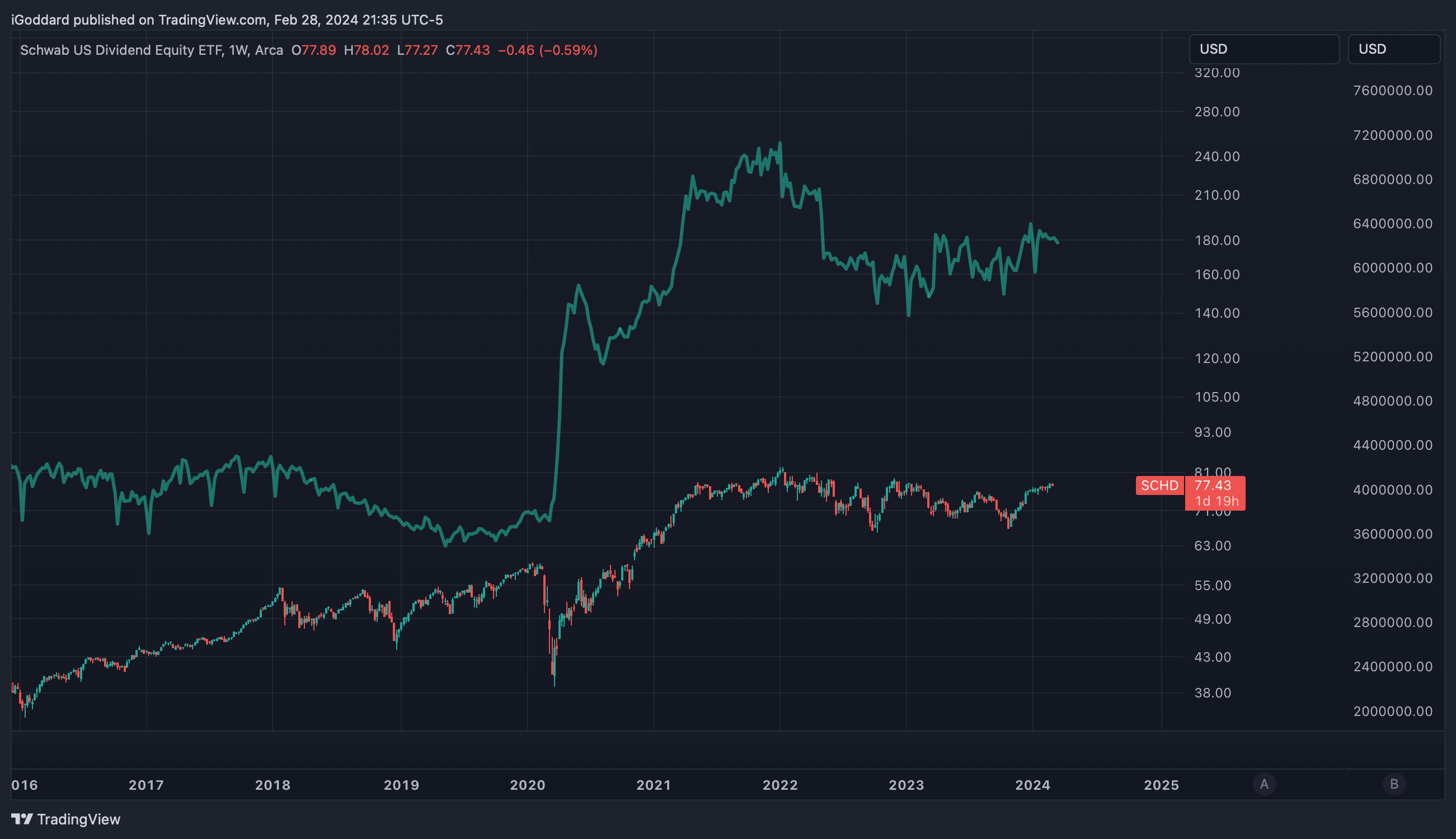Open the USD currency dropdown on the inner price scale
The image size is (1456, 839).
pos(1264,49)
